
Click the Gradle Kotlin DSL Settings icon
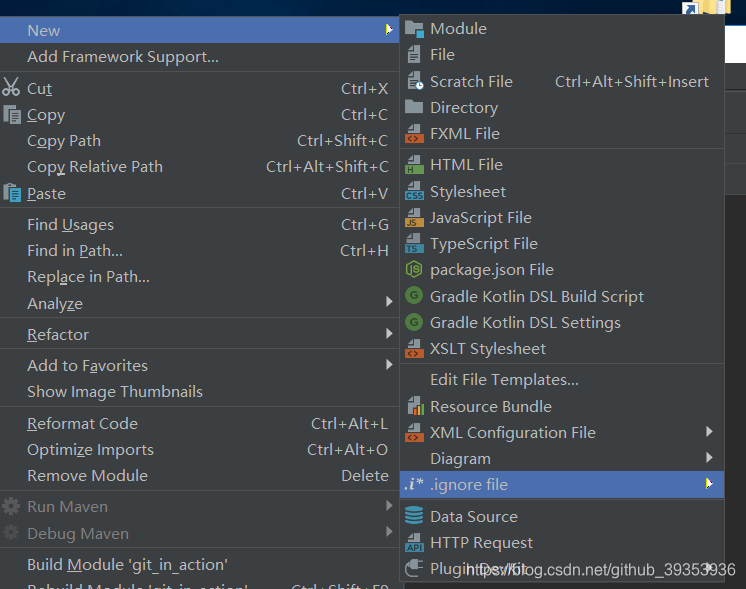click(x=414, y=322)
